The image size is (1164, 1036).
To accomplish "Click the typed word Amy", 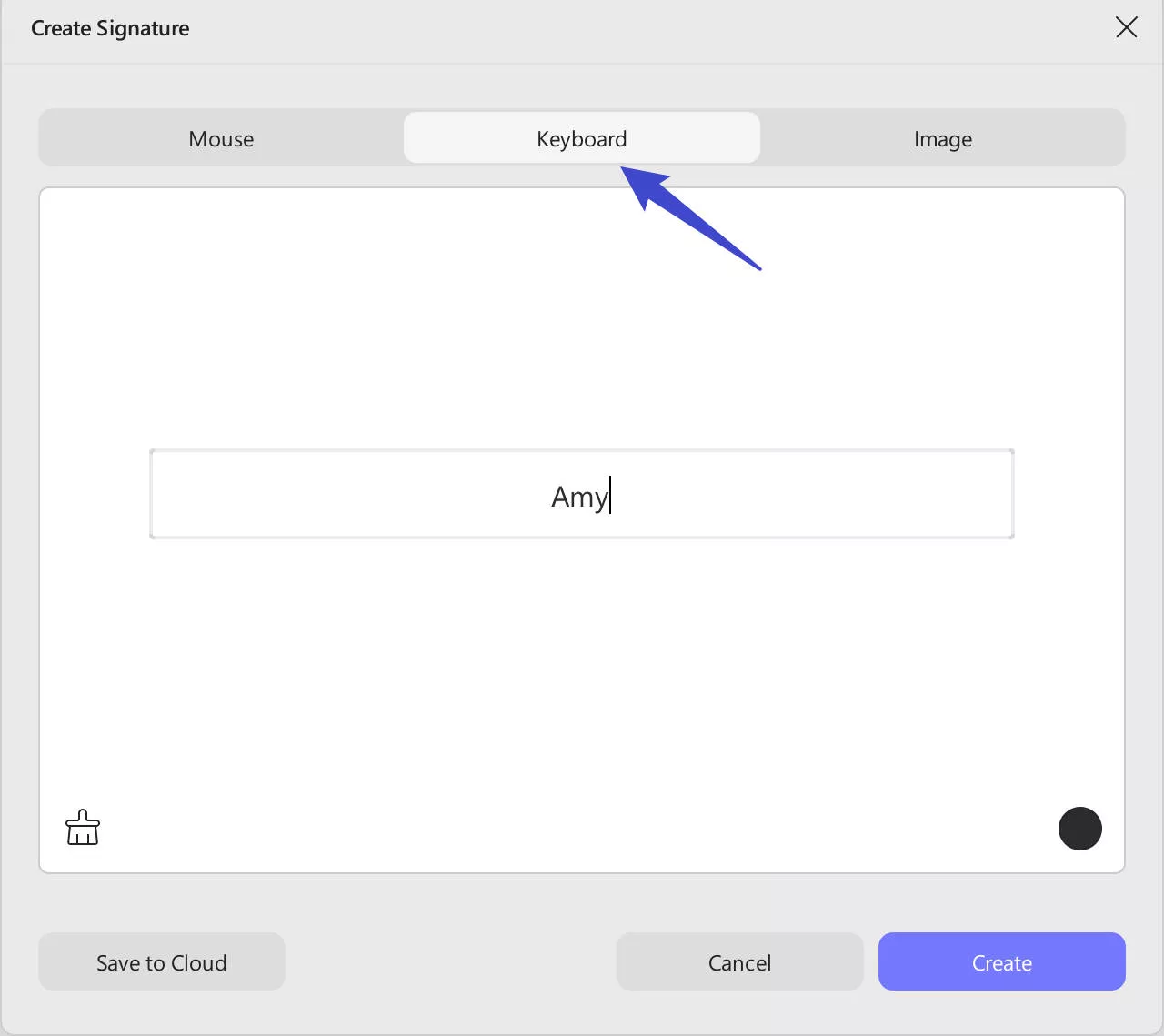I will coord(578,497).
